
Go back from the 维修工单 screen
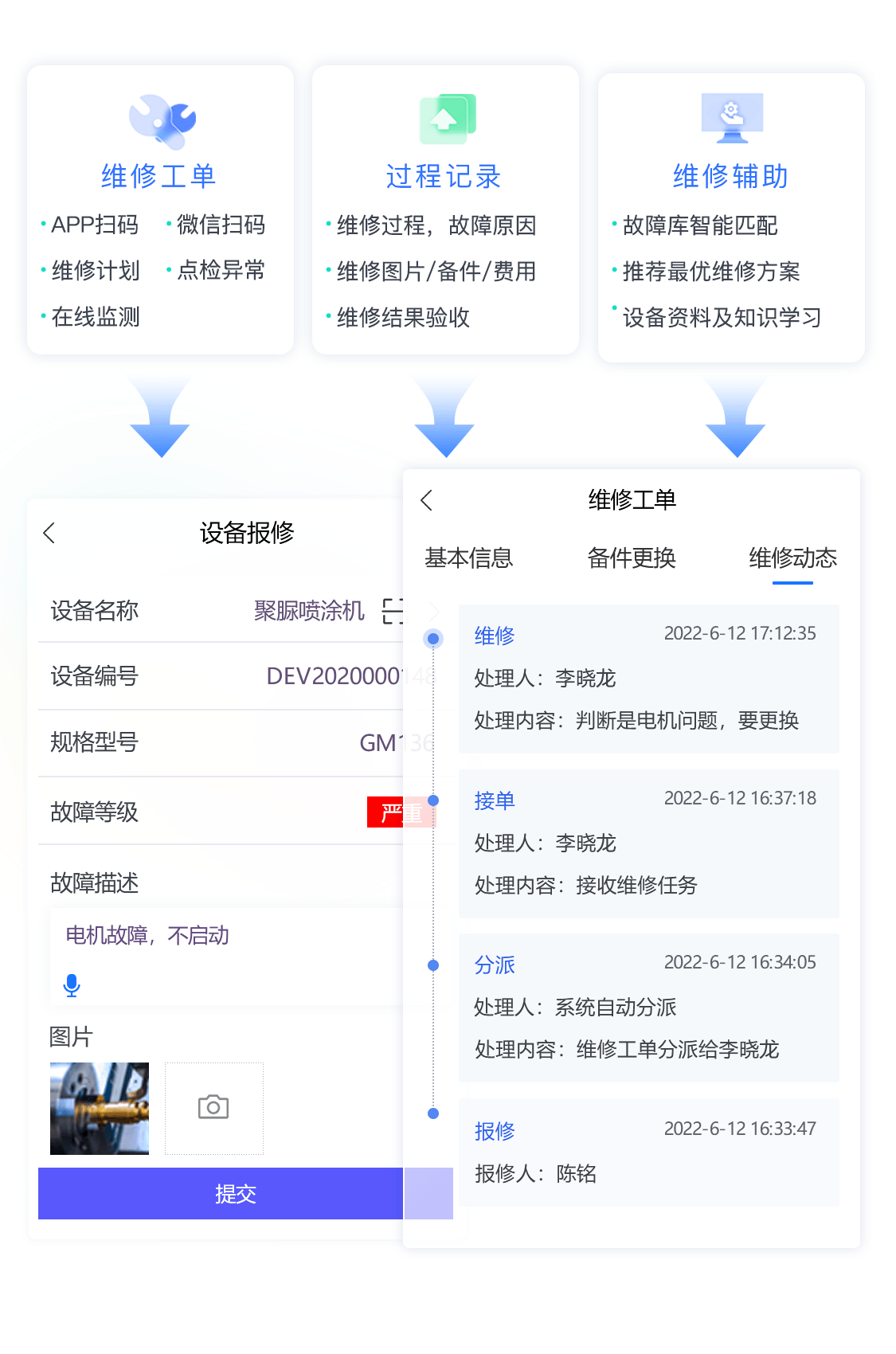tap(427, 500)
